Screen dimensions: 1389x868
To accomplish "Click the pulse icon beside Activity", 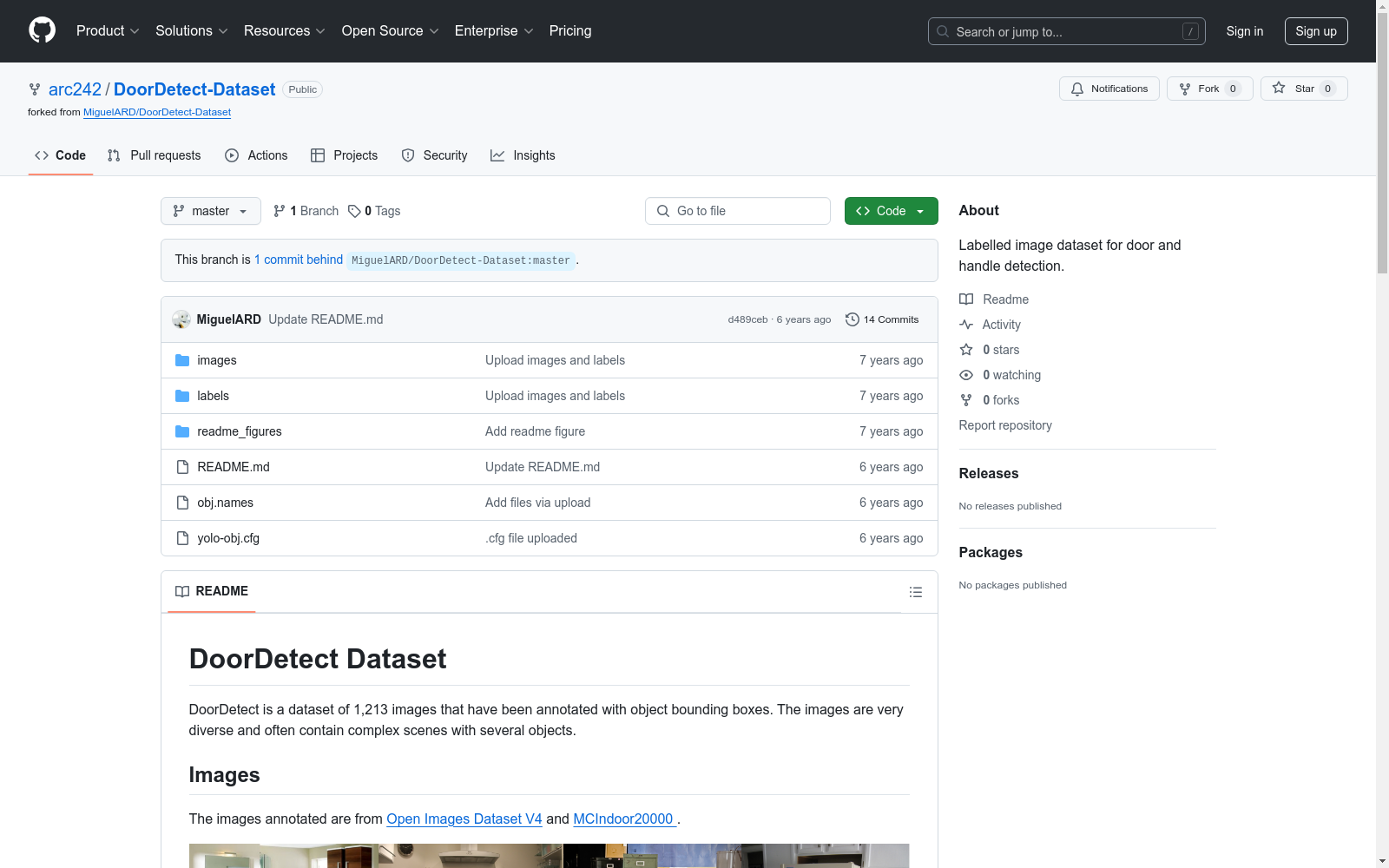I will coord(966,325).
